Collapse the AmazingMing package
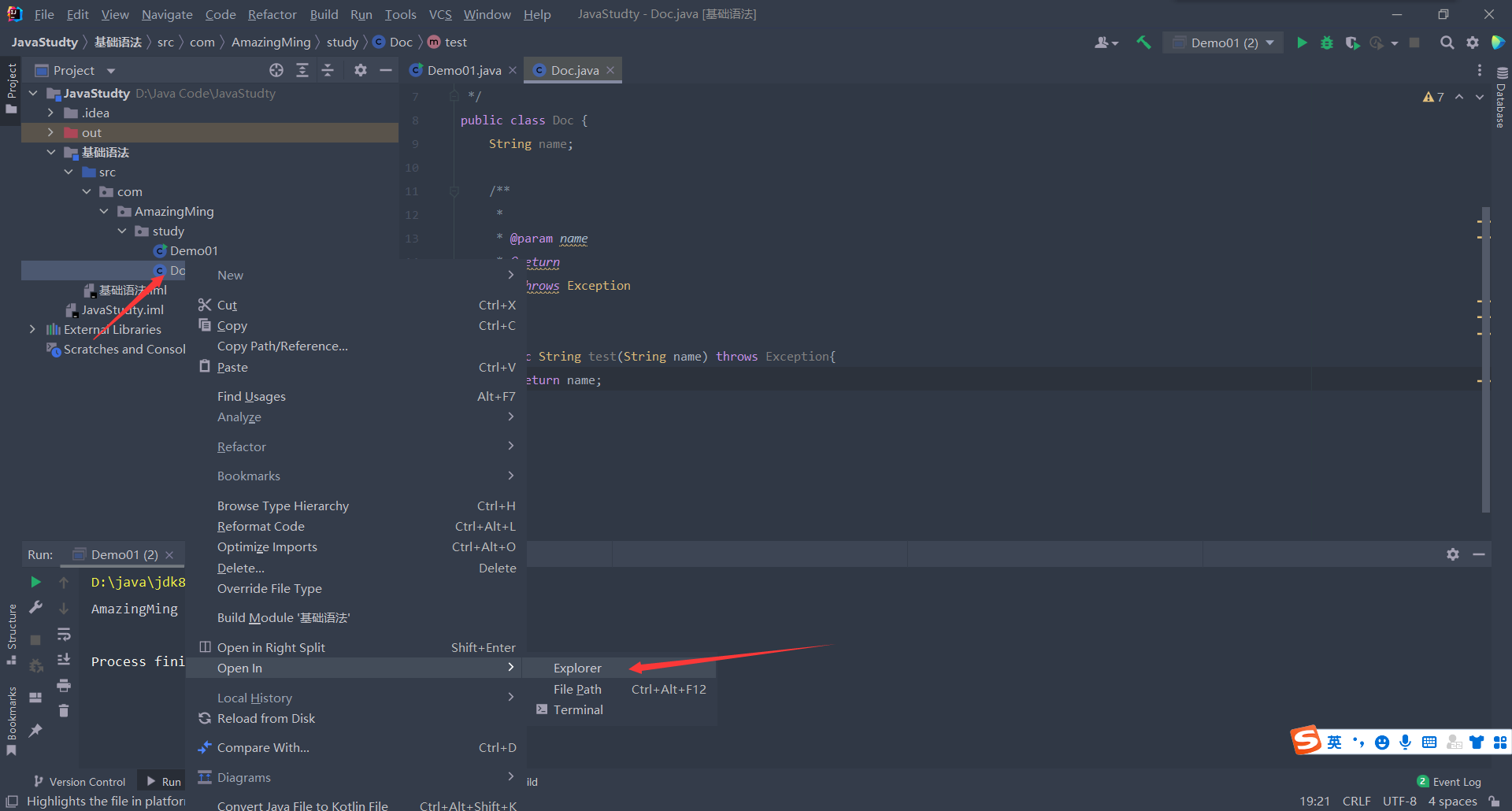 104,211
